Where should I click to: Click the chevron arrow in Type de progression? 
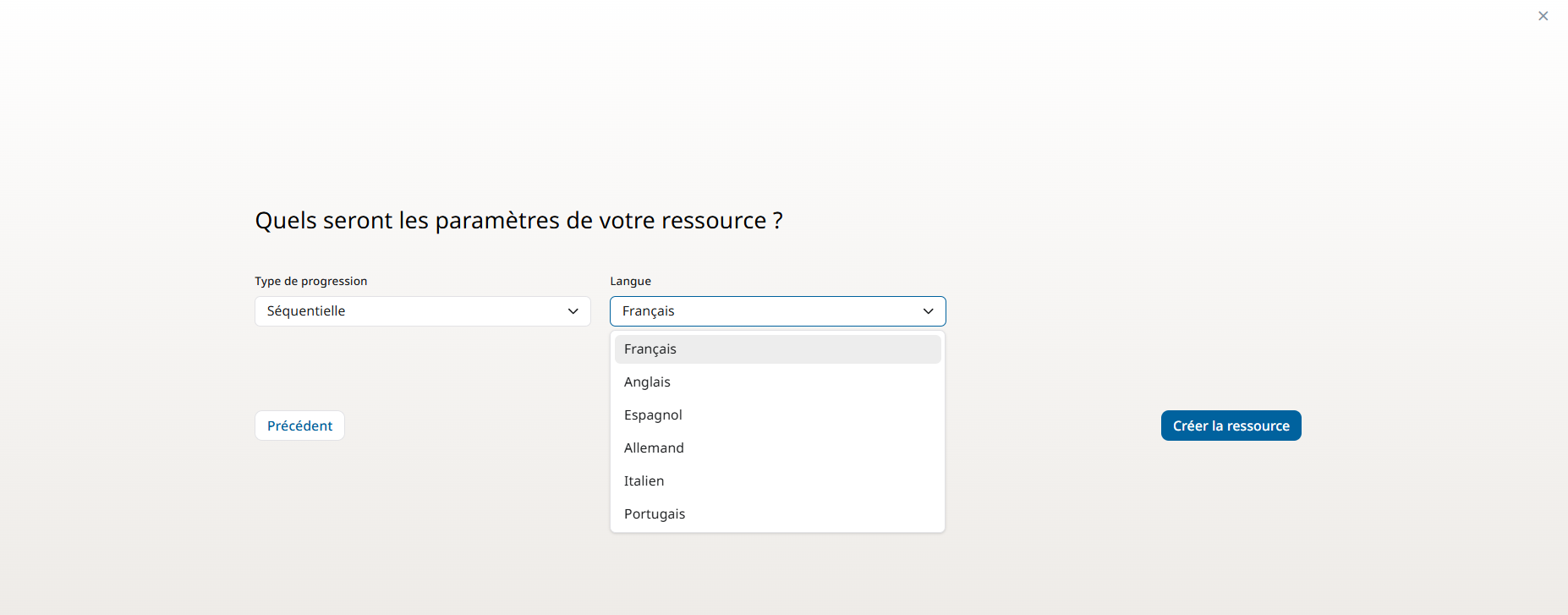point(573,311)
